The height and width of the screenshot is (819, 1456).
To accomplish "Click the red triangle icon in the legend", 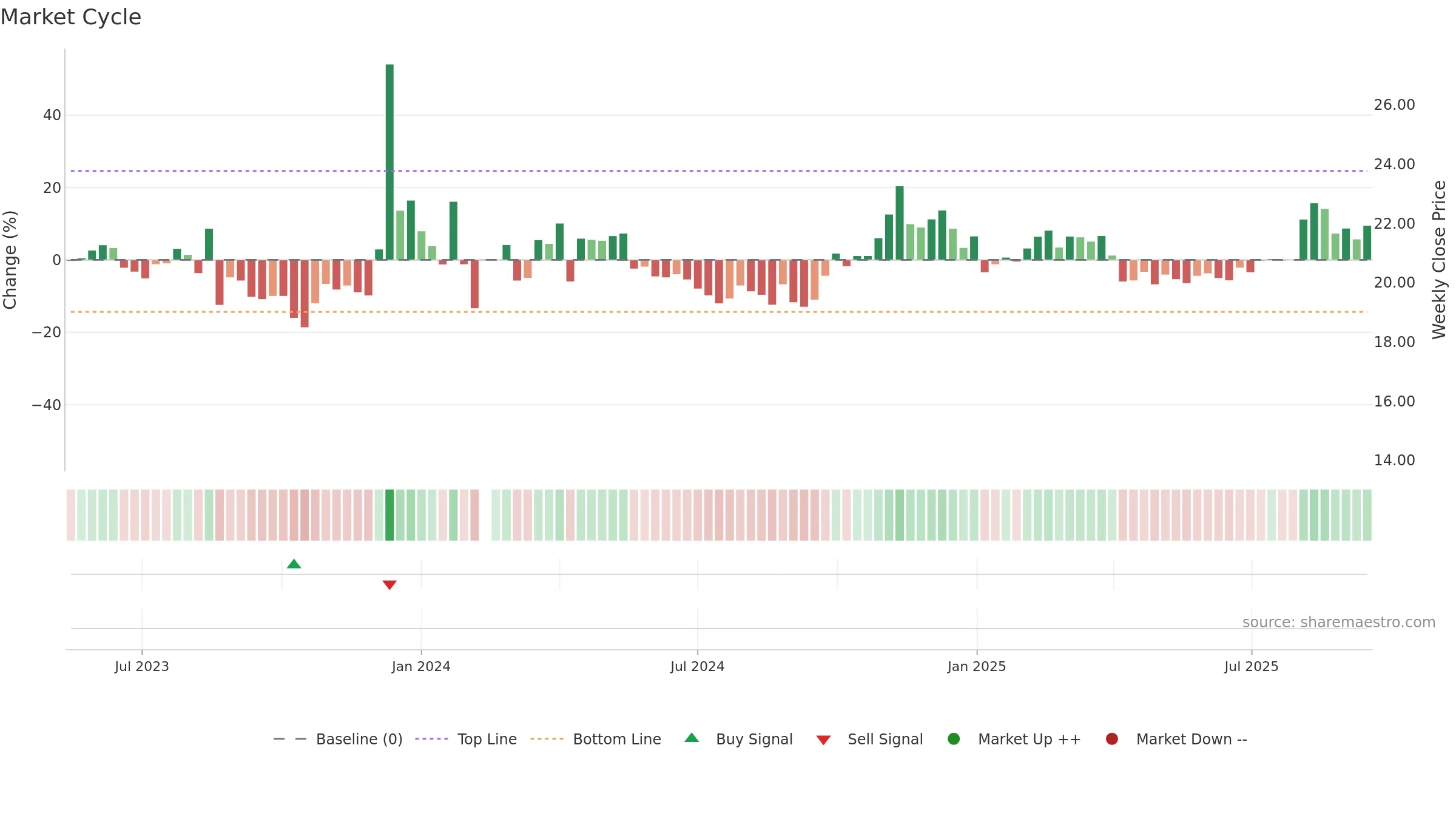I will [823, 740].
